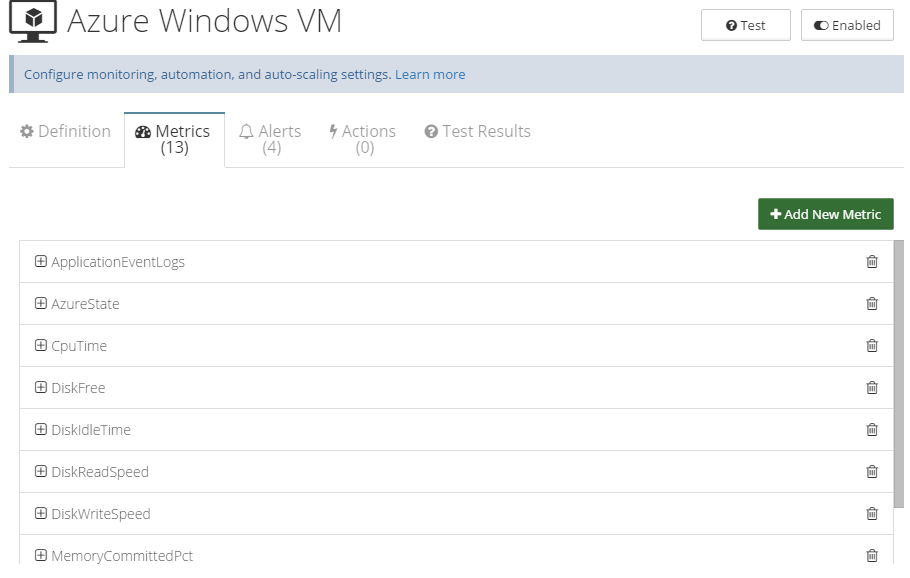This screenshot has height=578, width=910.
Task: Click the DiskFree label text
Action: click(78, 388)
